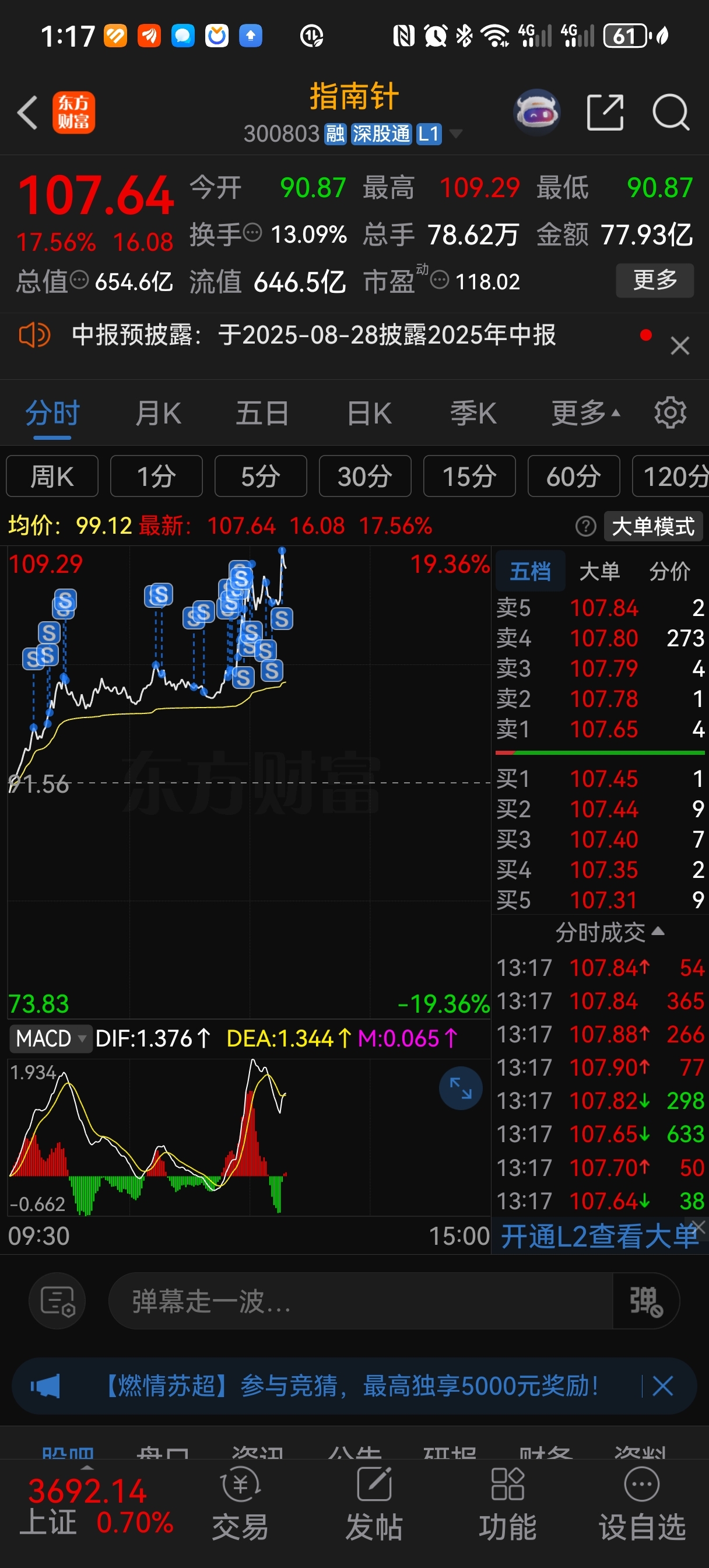The height and width of the screenshot is (1568, 709).
Task: Tap the 卖1 107.65 row
Action: [x=600, y=729]
